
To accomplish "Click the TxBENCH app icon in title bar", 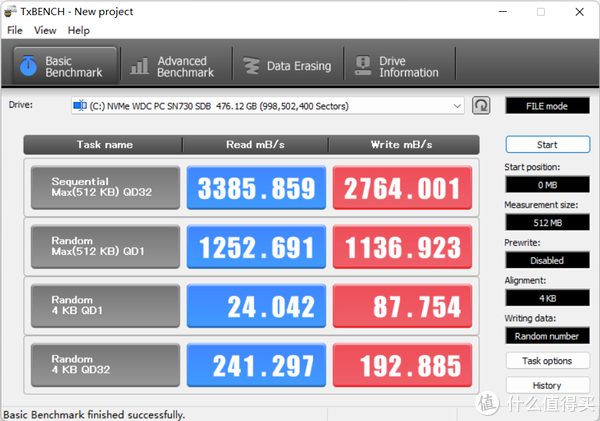I will pos(10,11).
